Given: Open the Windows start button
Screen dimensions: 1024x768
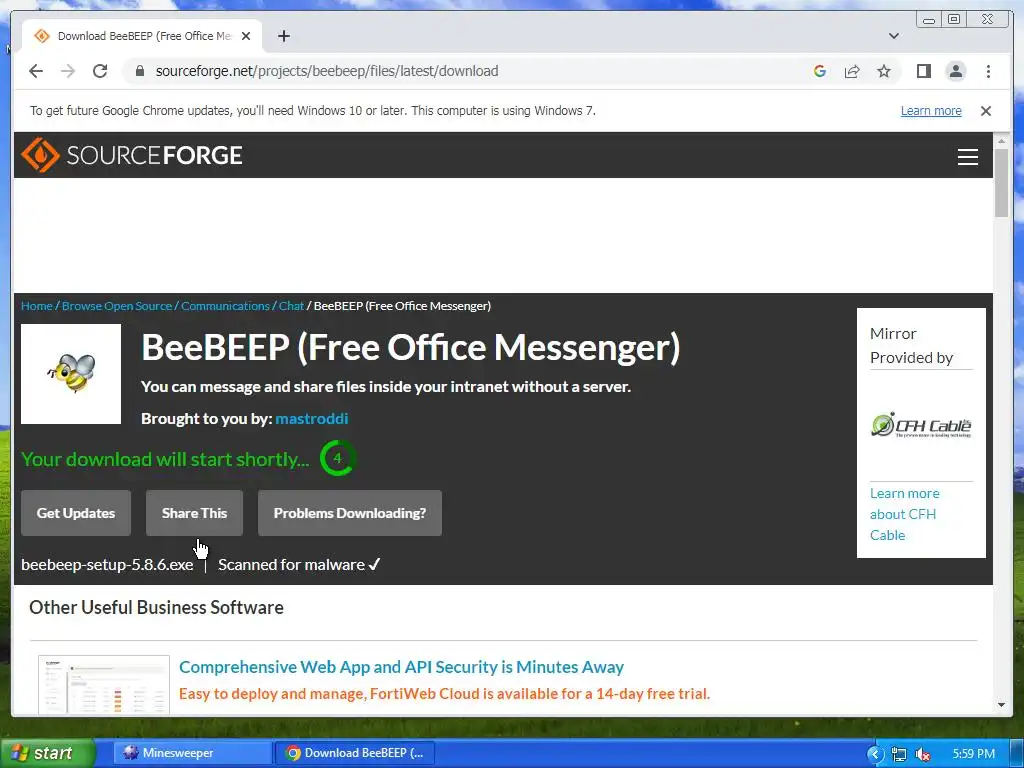Looking at the screenshot, I should click(x=47, y=753).
